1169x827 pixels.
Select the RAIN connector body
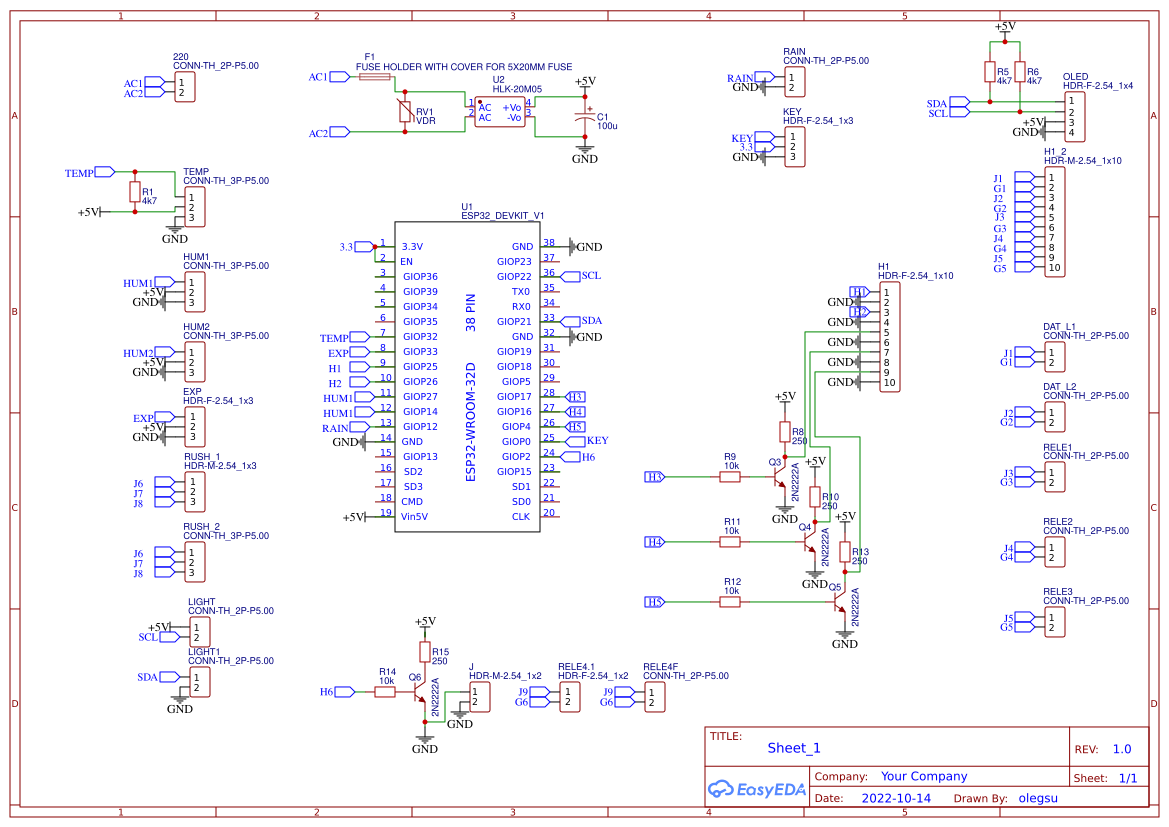795,82
